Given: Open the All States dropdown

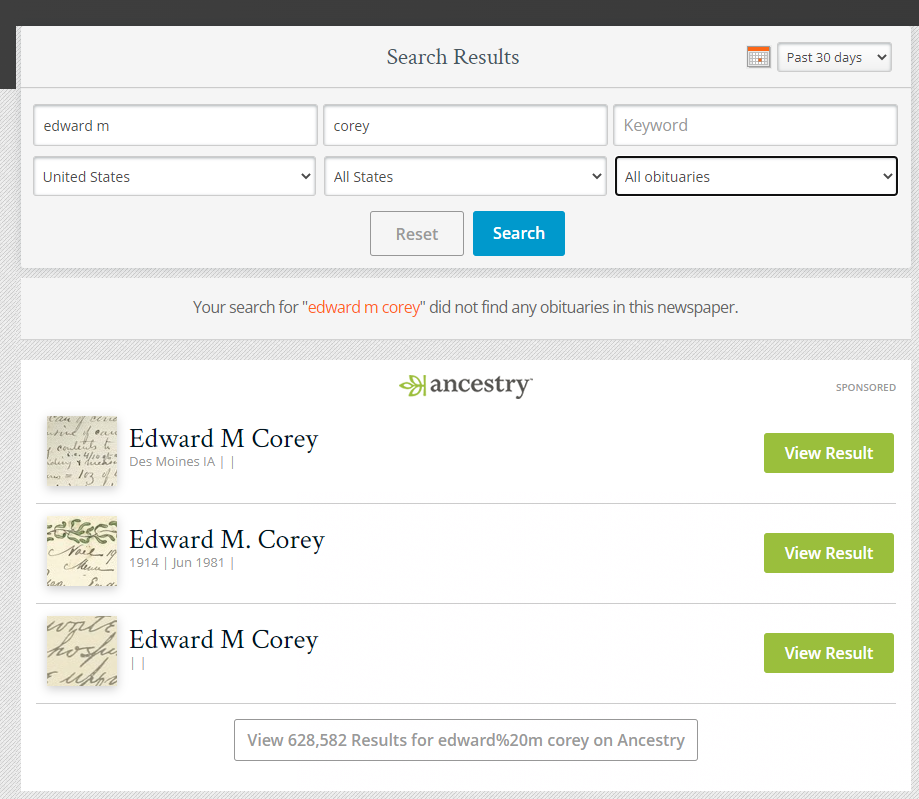Looking at the screenshot, I should coord(465,176).
